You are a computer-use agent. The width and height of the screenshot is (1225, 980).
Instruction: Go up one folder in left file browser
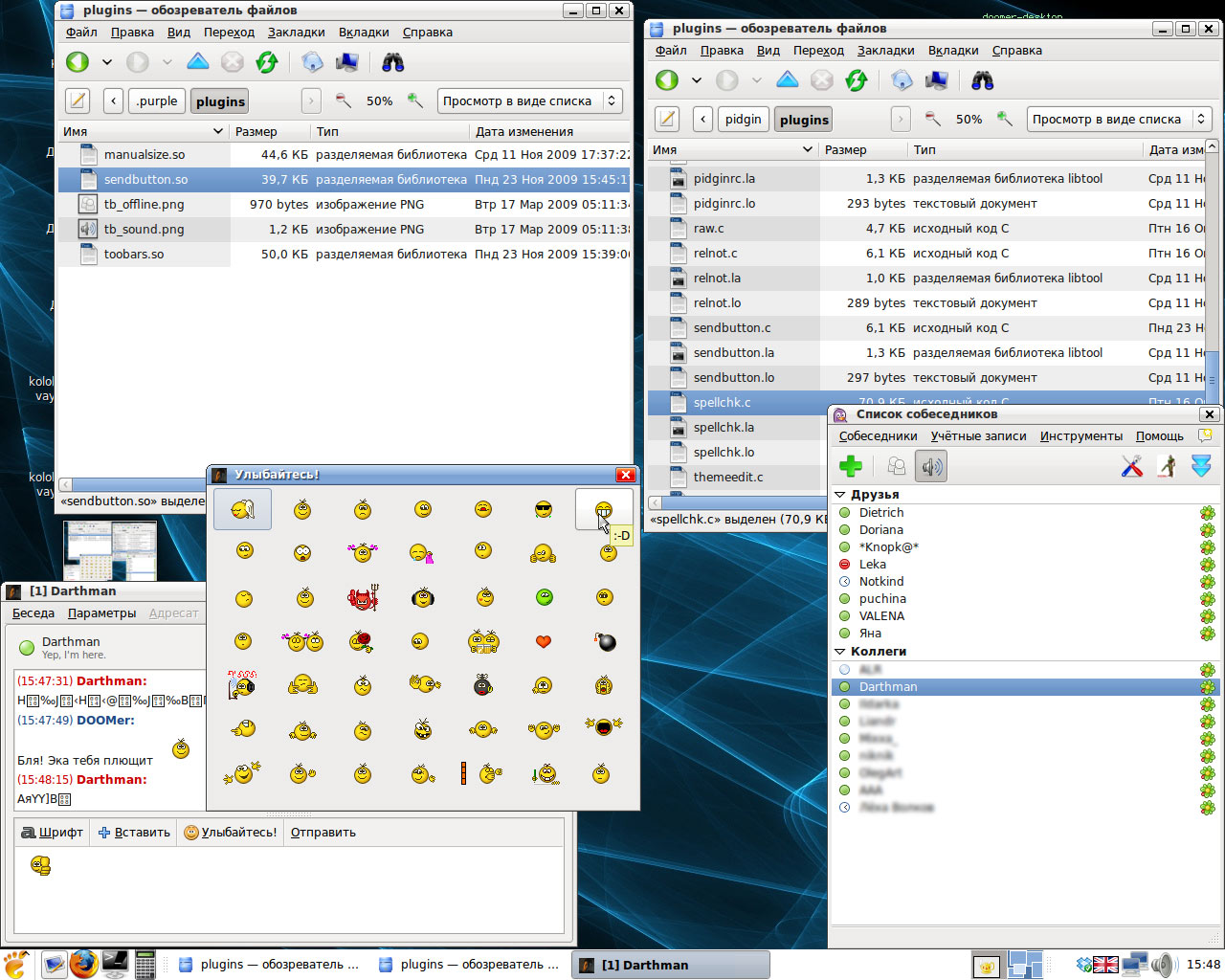click(198, 62)
